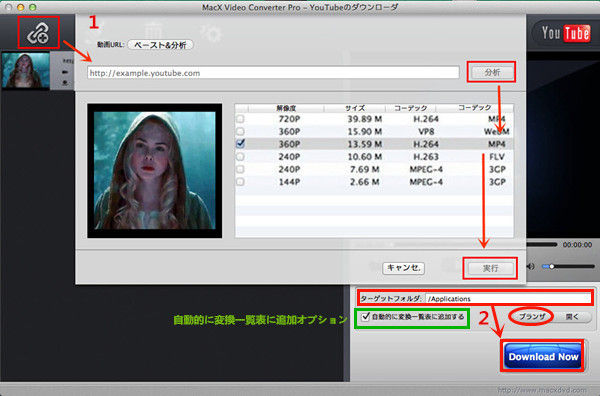
Task: Click the サイズ column header
Action: coord(355,108)
